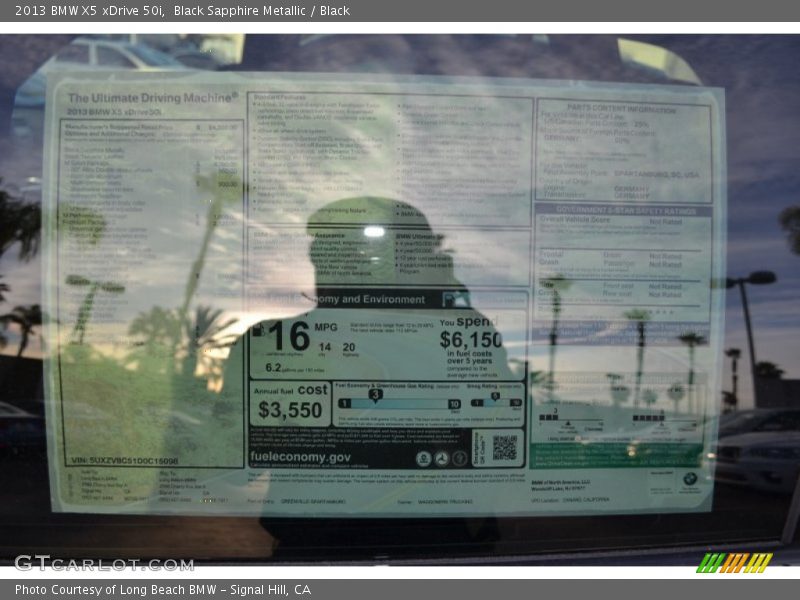Click the $6,150 fuel cost figure
This screenshot has width=800, height=600.
471,340
